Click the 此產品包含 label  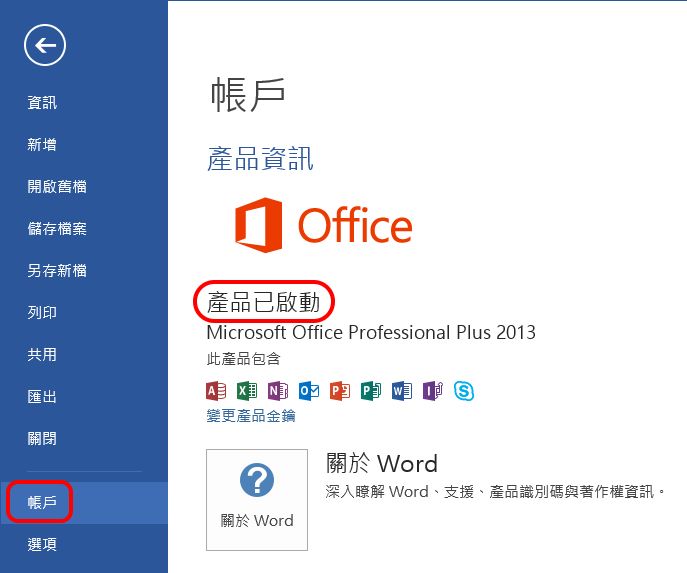point(244,359)
